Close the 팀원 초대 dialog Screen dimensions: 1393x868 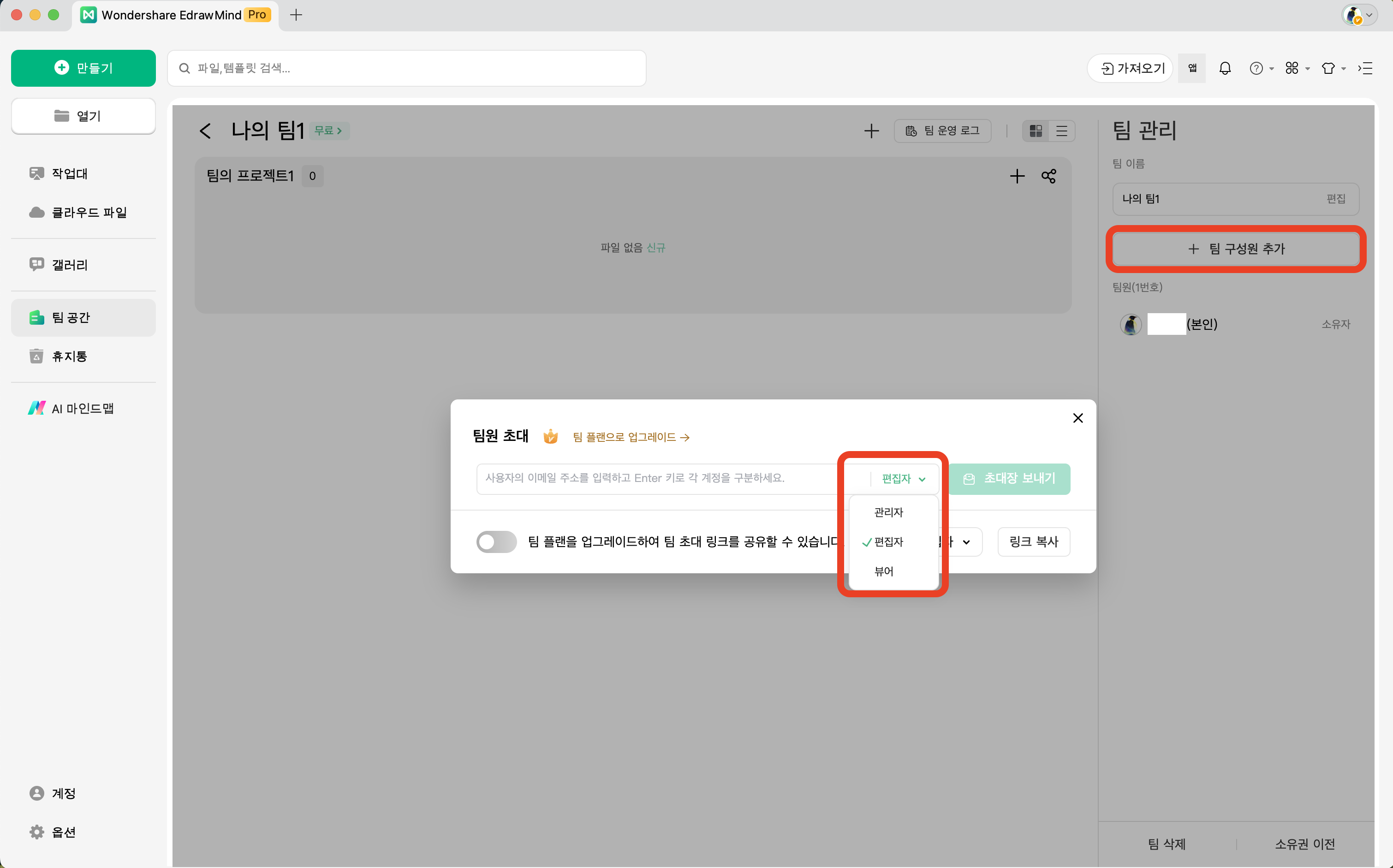pyautogui.click(x=1077, y=418)
